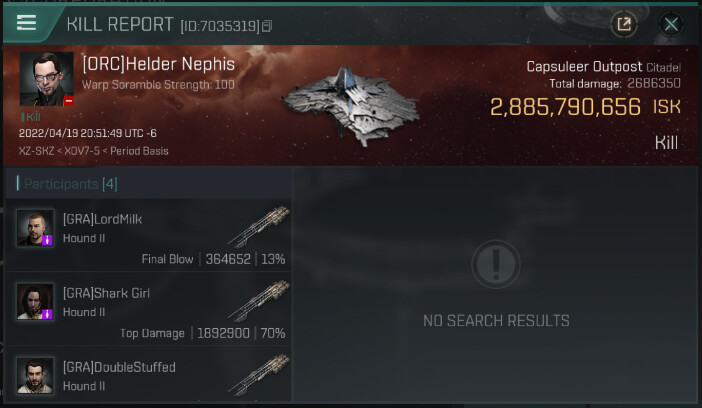Select the Participants [4] tab header
Viewport: 702px width, 408px height.
67,184
